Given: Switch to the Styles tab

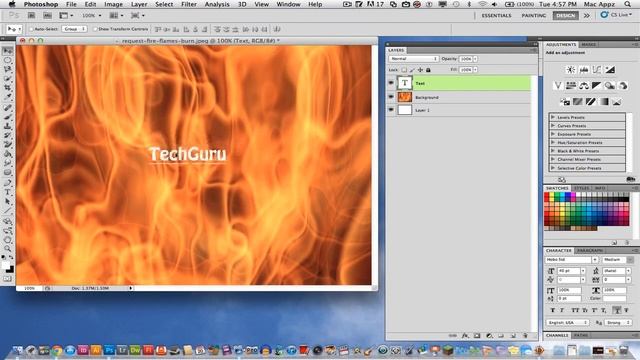Looking at the screenshot, I should (x=582, y=188).
